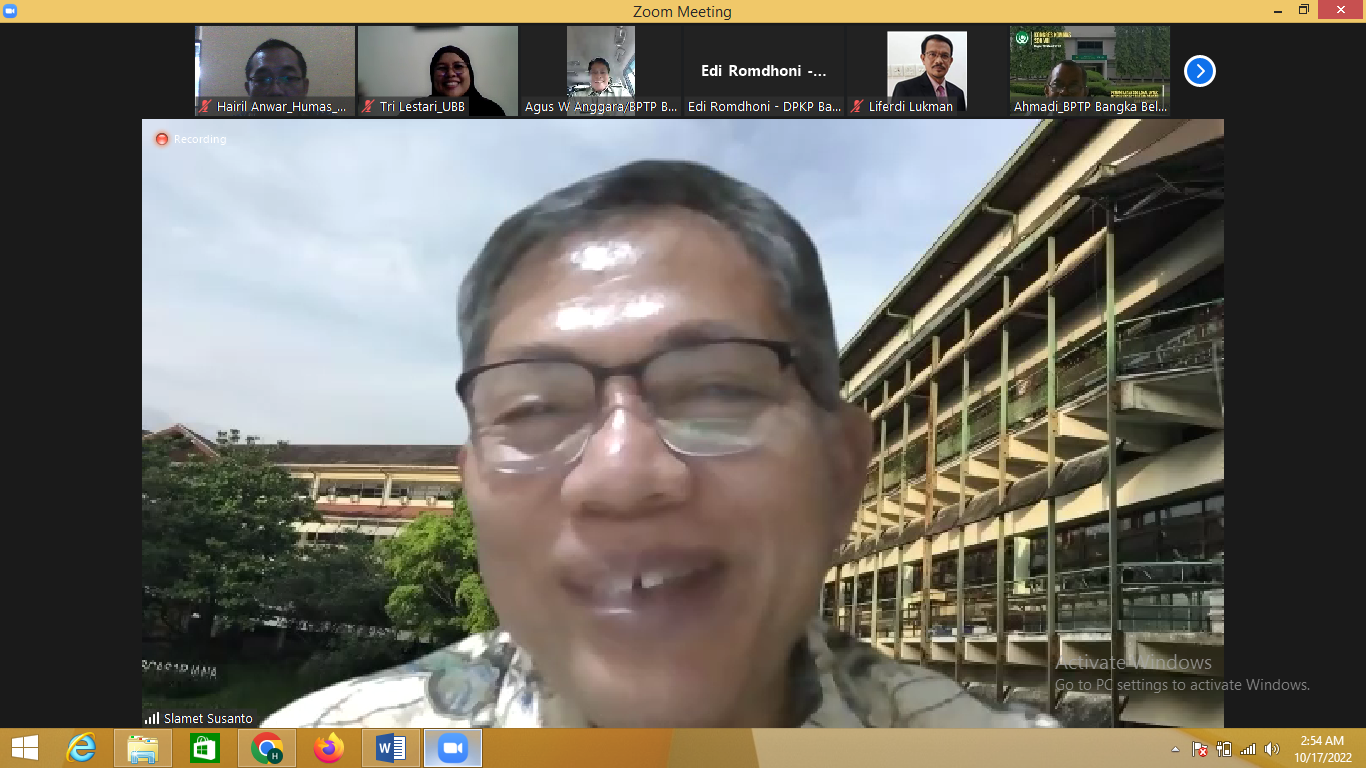Expand the hidden system tray icons arrow
Screen dimensions: 1366x768
[x=1176, y=748]
